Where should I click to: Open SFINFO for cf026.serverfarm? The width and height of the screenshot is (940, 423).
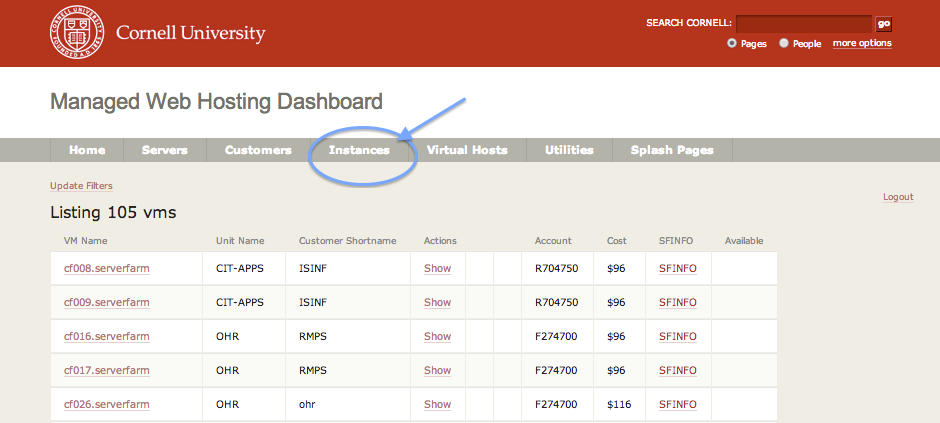point(677,404)
